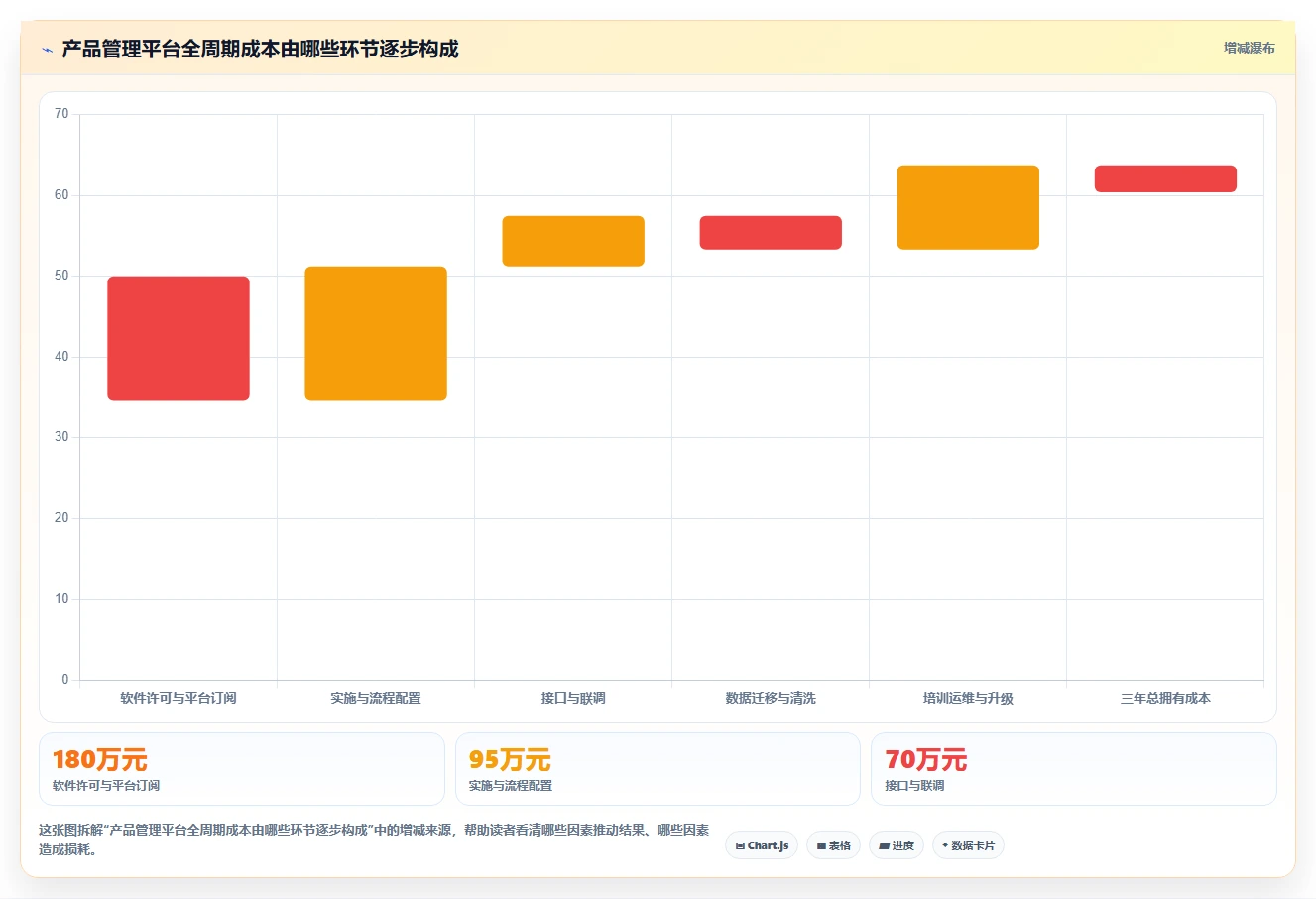Click the red bar for 软件许可与平台订阅
Viewport: 1316px width, 899px height.
[179, 339]
